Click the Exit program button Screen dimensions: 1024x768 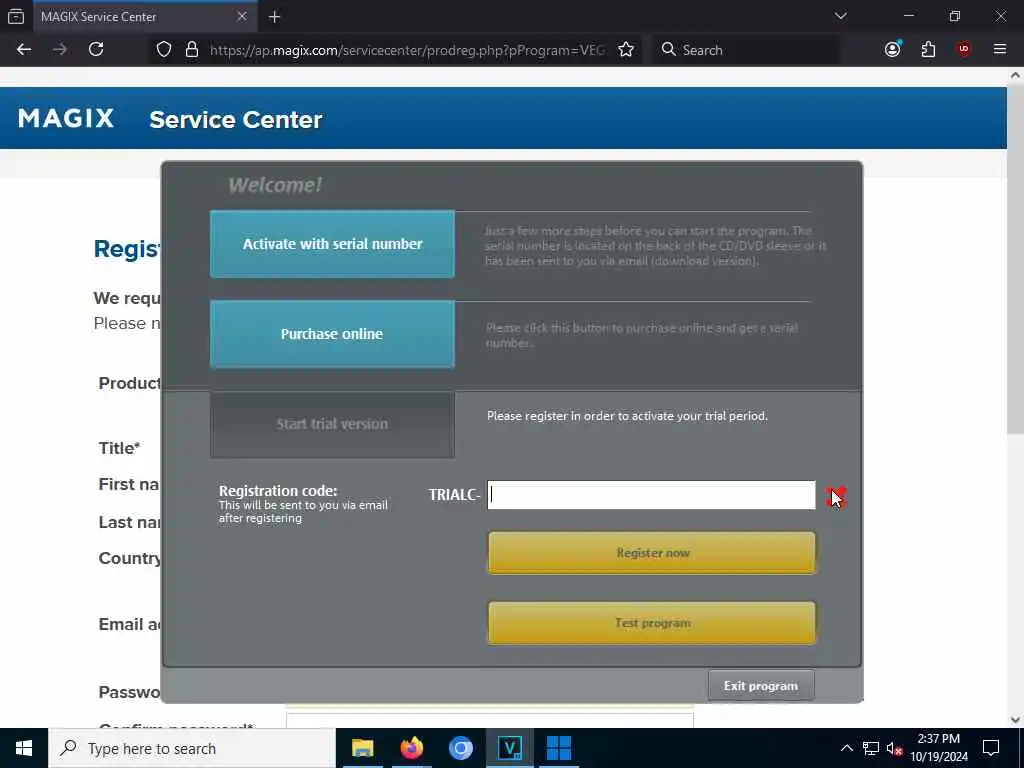coord(761,686)
